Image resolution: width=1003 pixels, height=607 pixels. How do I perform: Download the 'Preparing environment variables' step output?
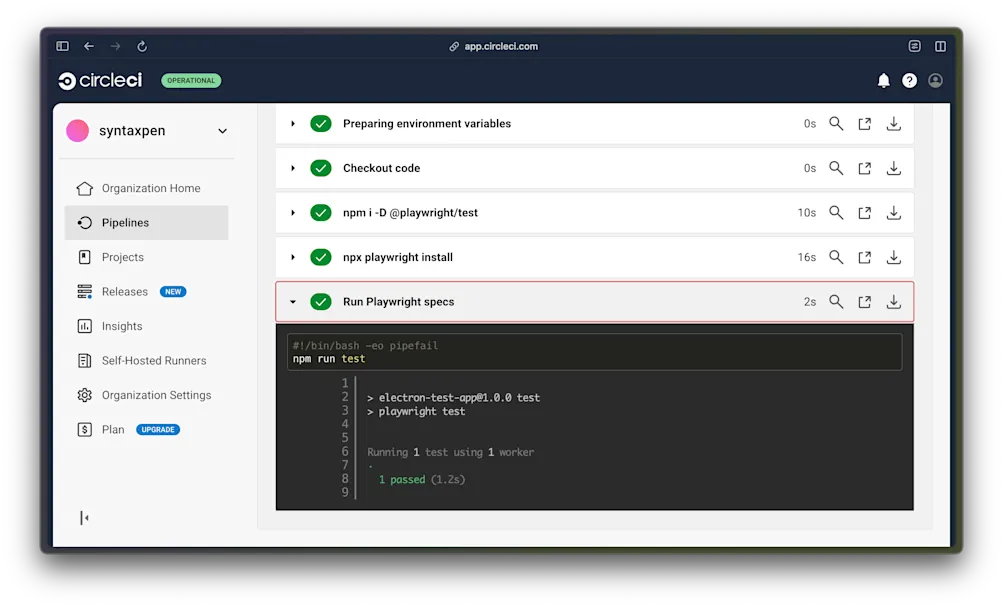pyautogui.click(x=893, y=123)
